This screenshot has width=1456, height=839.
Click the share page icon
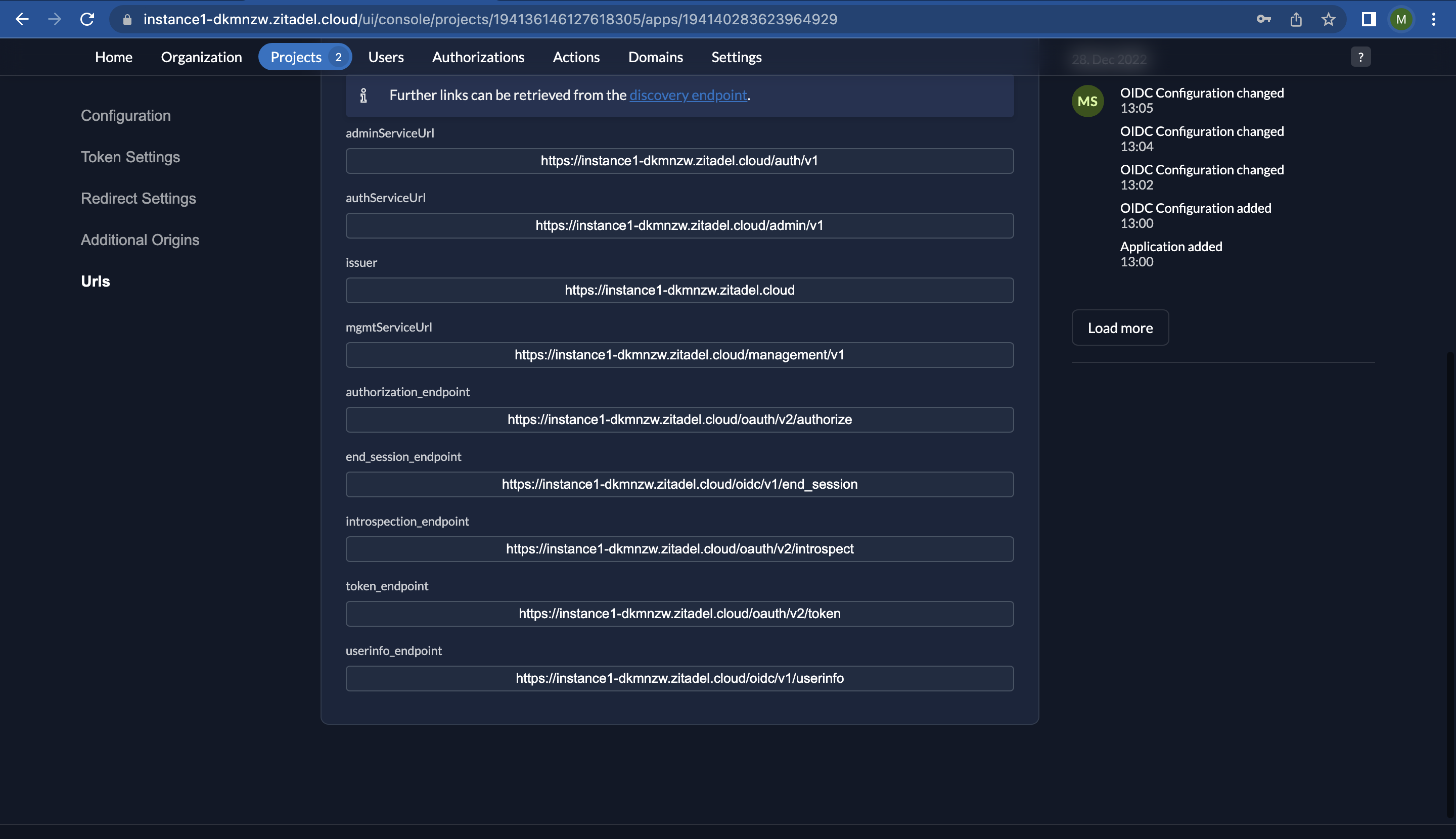click(1296, 19)
